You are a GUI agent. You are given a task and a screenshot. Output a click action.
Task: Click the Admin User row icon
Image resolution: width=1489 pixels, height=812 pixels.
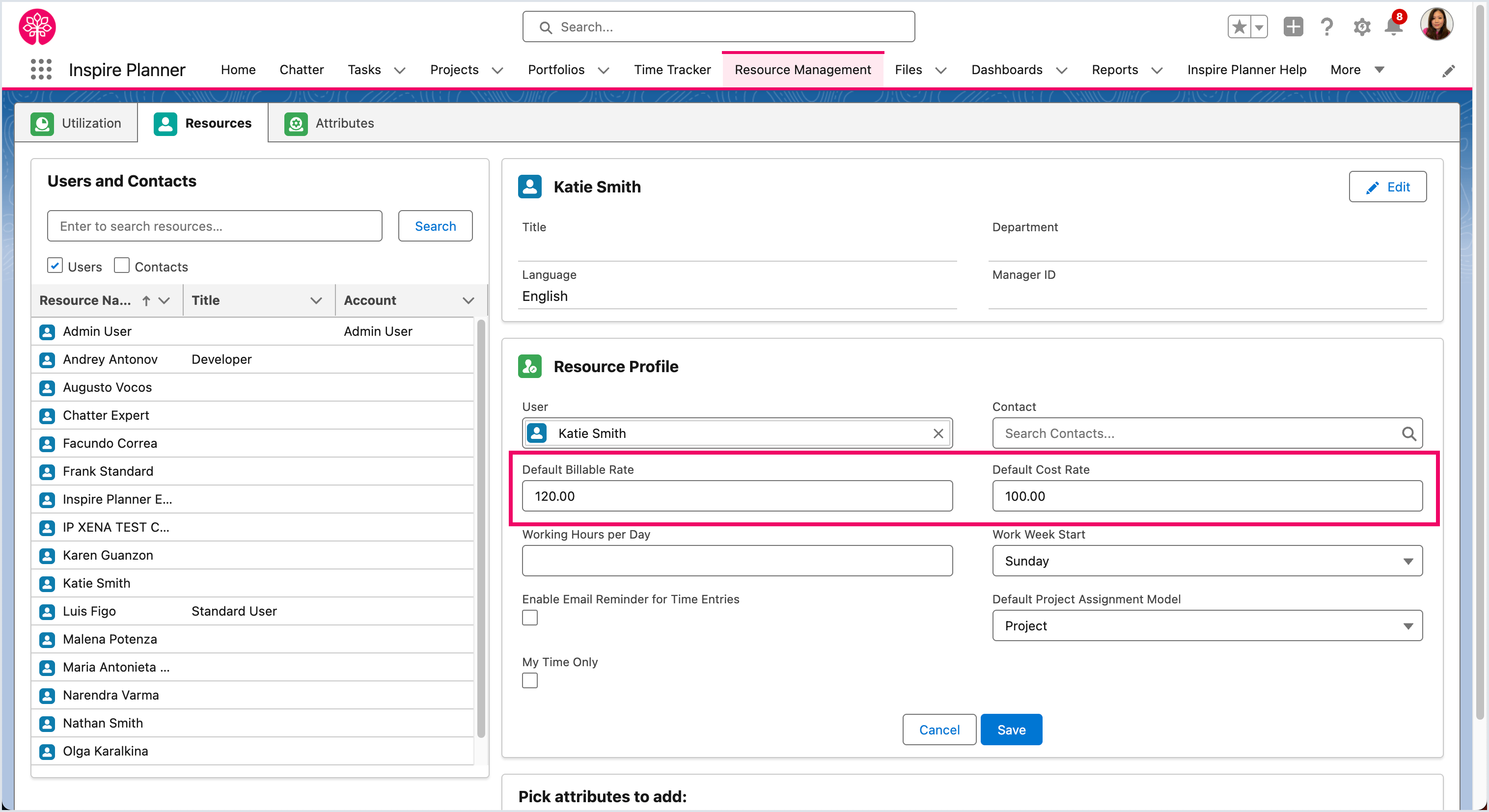(x=47, y=332)
